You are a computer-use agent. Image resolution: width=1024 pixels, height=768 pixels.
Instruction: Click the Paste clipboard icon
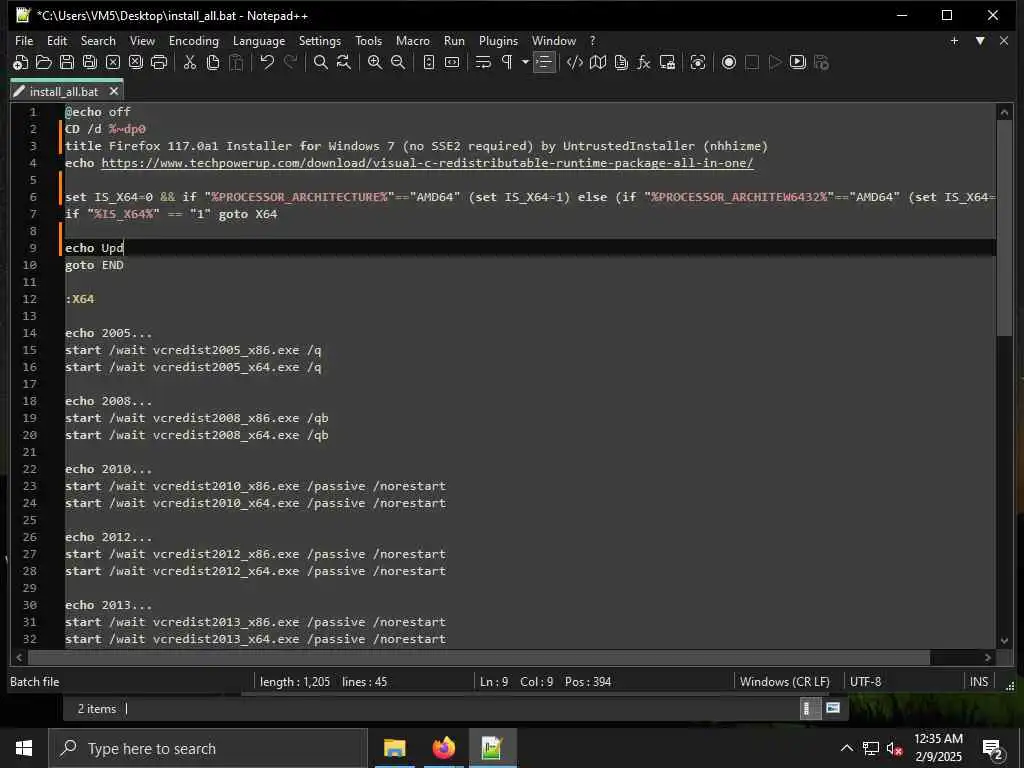[x=236, y=63]
